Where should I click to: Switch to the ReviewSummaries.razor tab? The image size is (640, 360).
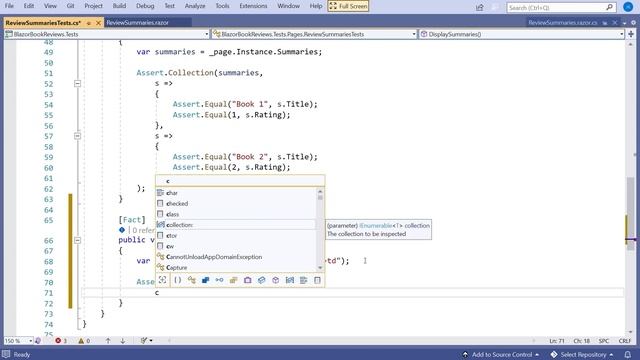click(137, 23)
